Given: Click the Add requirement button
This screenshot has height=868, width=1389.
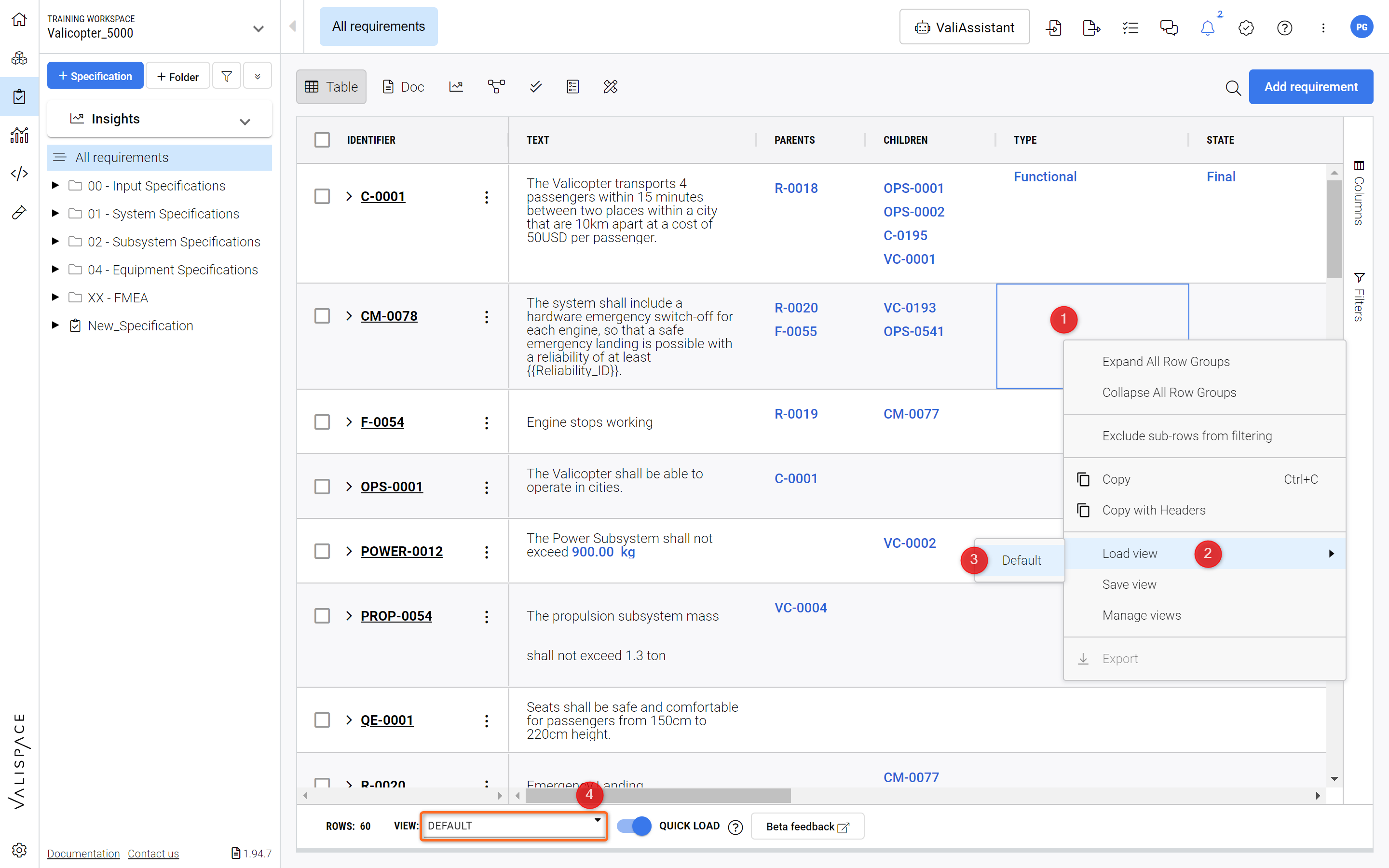Looking at the screenshot, I should (x=1310, y=87).
